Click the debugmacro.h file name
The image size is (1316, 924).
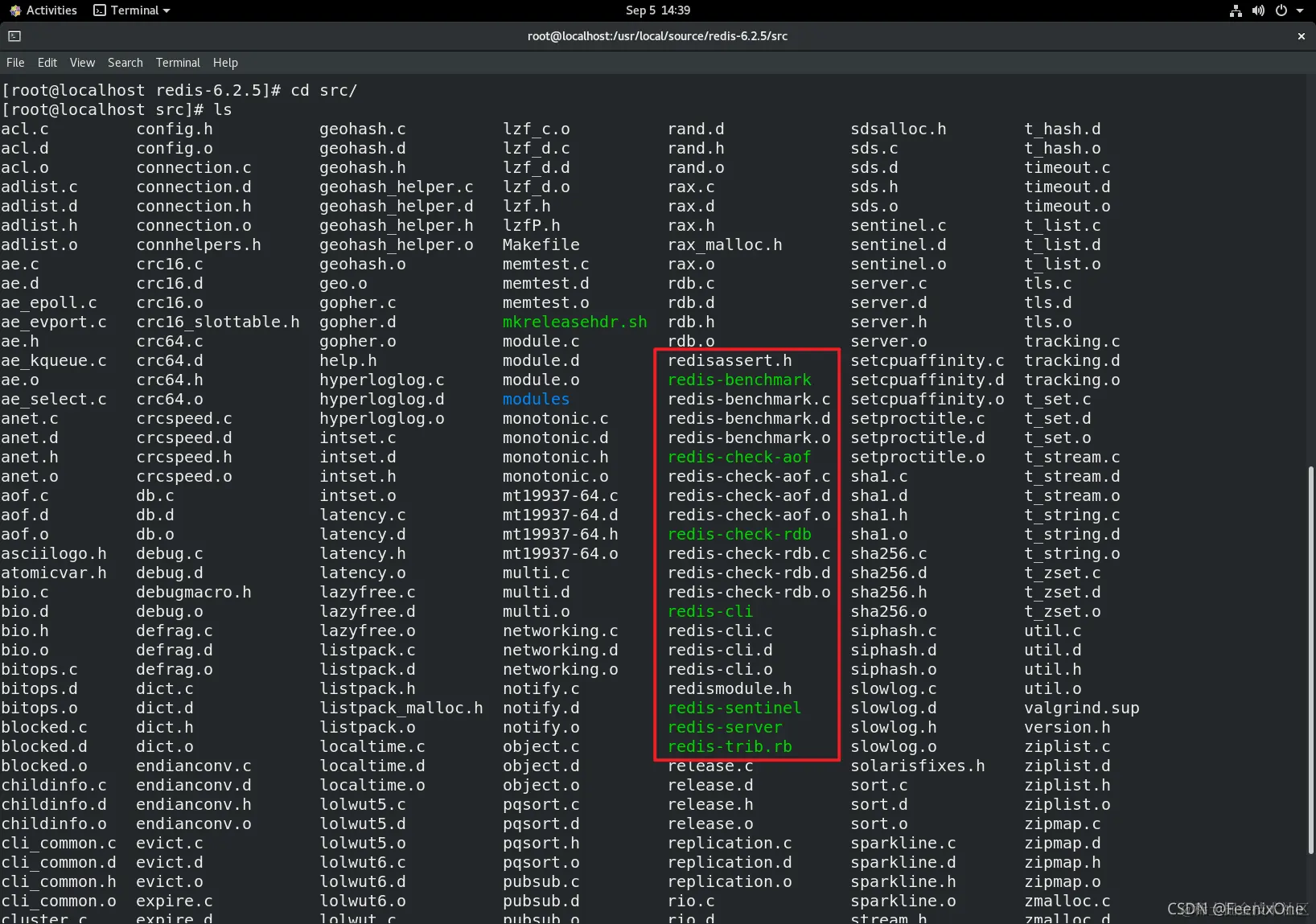(193, 592)
